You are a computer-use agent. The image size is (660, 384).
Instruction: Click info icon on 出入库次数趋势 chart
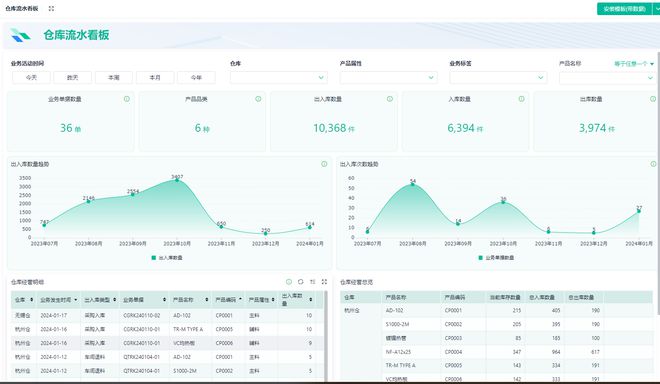coord(653,164)
